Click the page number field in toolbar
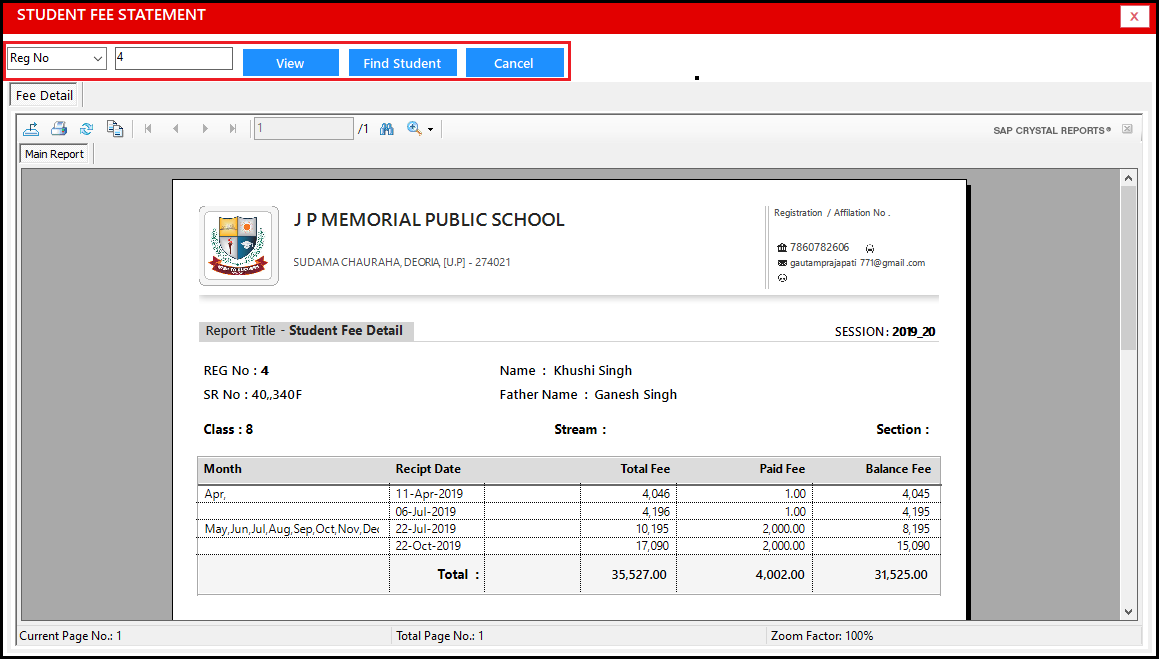Screen dimensions: 1159x659 304,129
